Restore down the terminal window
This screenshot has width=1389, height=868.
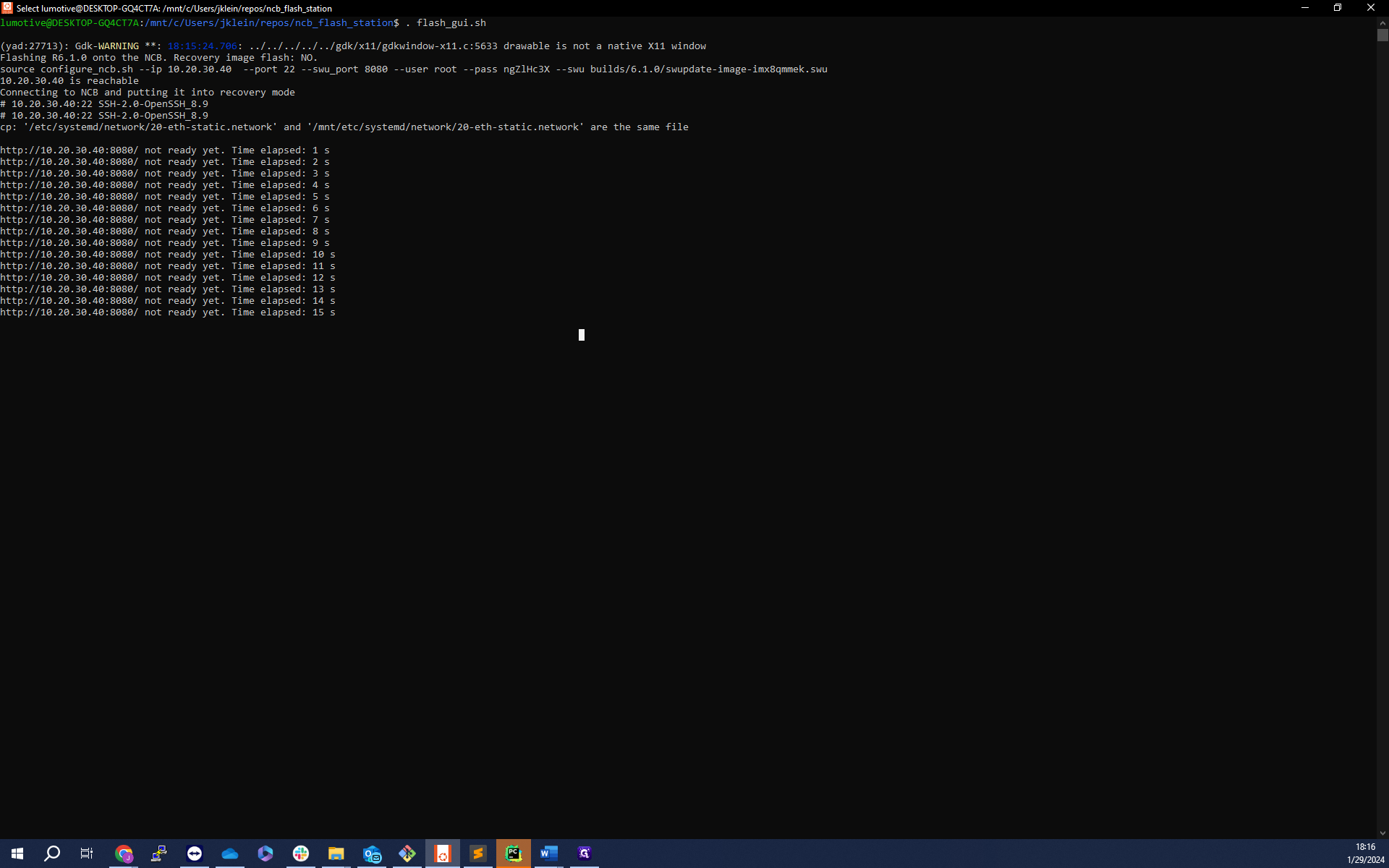[1338, 8]
